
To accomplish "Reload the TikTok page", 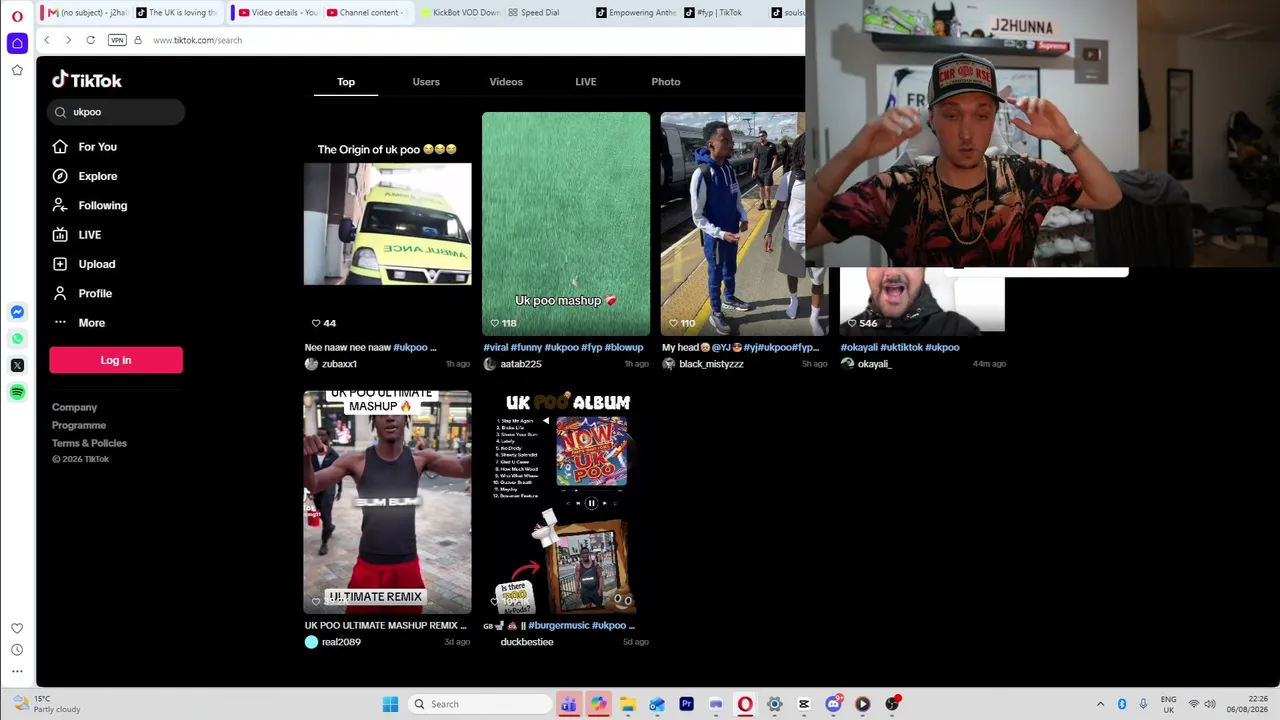I will point(90,40).
